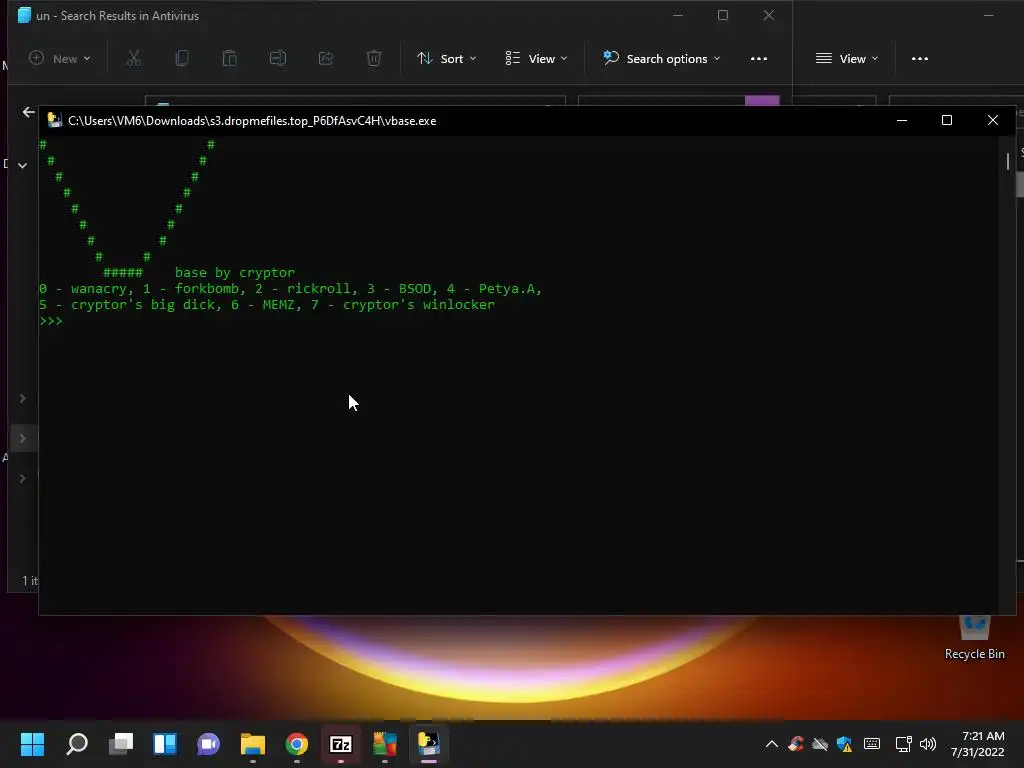Viewport: 1024px width, 768px height.
Task: Open 7-Zip from the taskbar
Action: tap(341, 744)
